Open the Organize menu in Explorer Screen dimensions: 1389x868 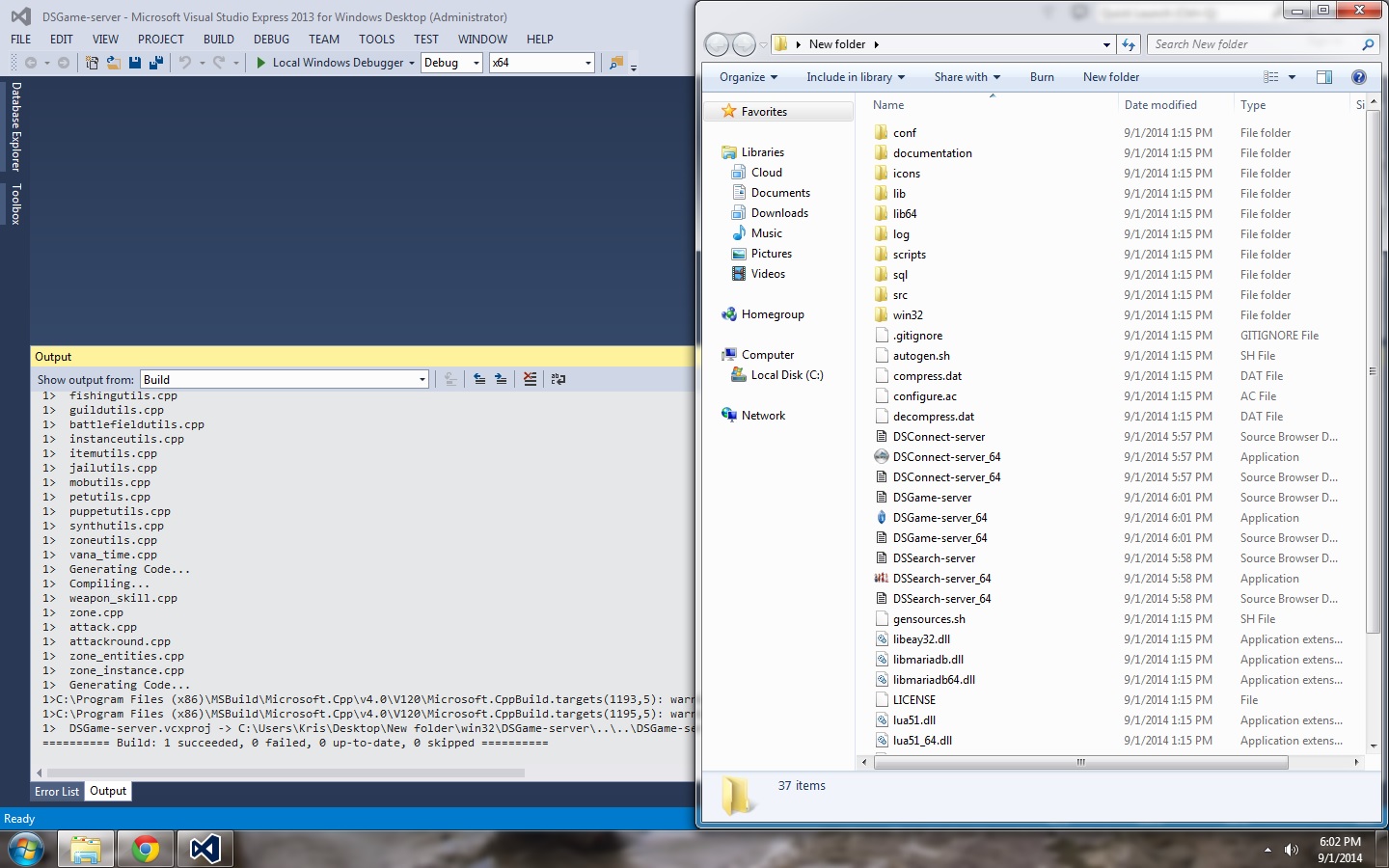(x=748, y=77)
